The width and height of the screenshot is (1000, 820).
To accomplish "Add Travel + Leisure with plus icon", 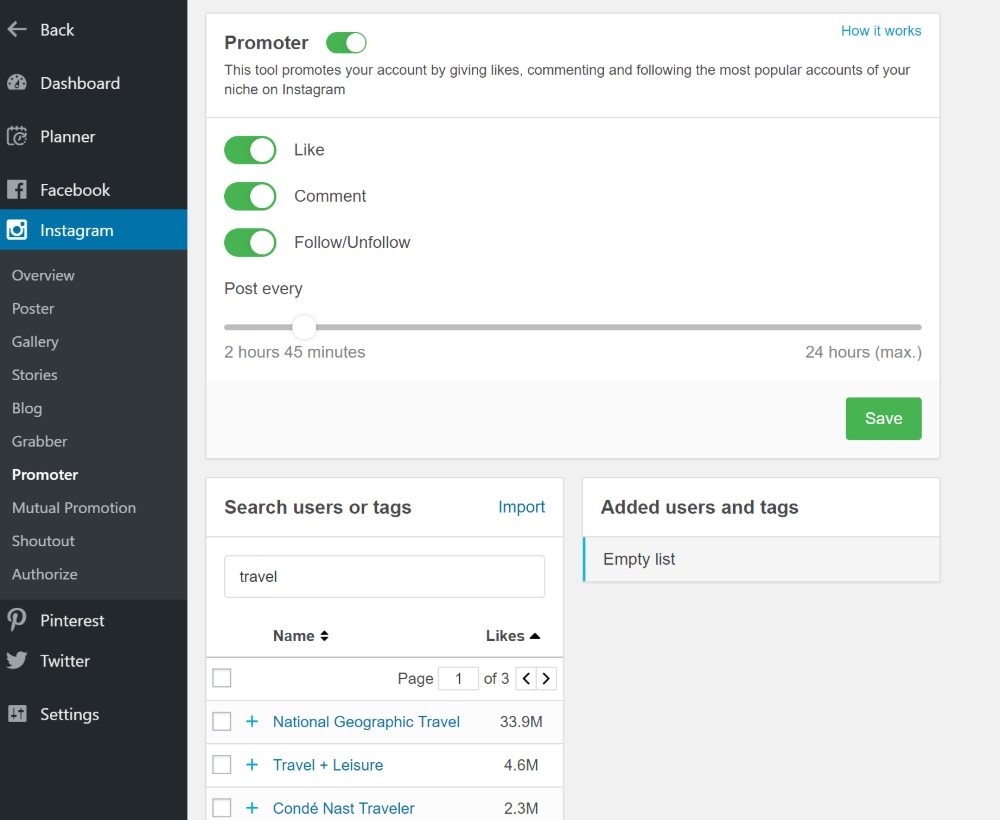I will click(252, 765).
